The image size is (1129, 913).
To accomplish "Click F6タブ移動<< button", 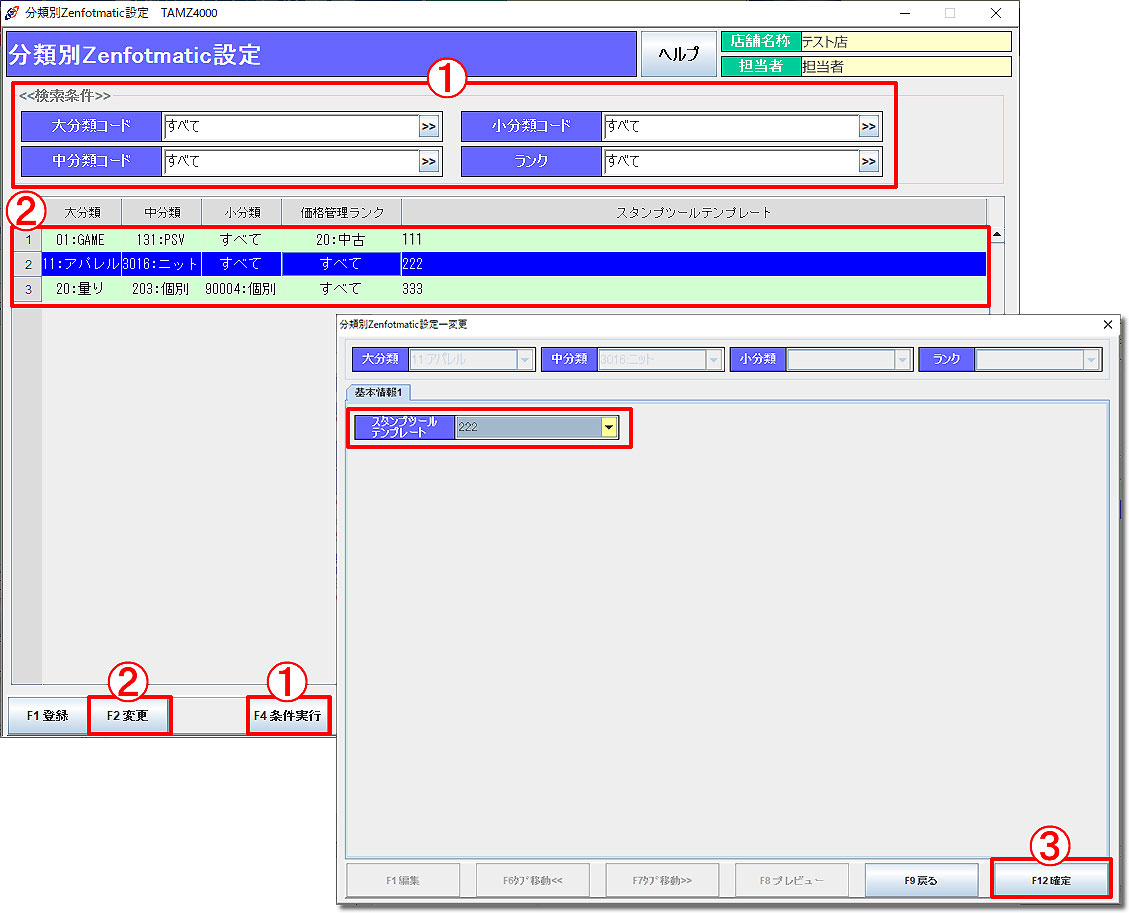I will (533, 881).
